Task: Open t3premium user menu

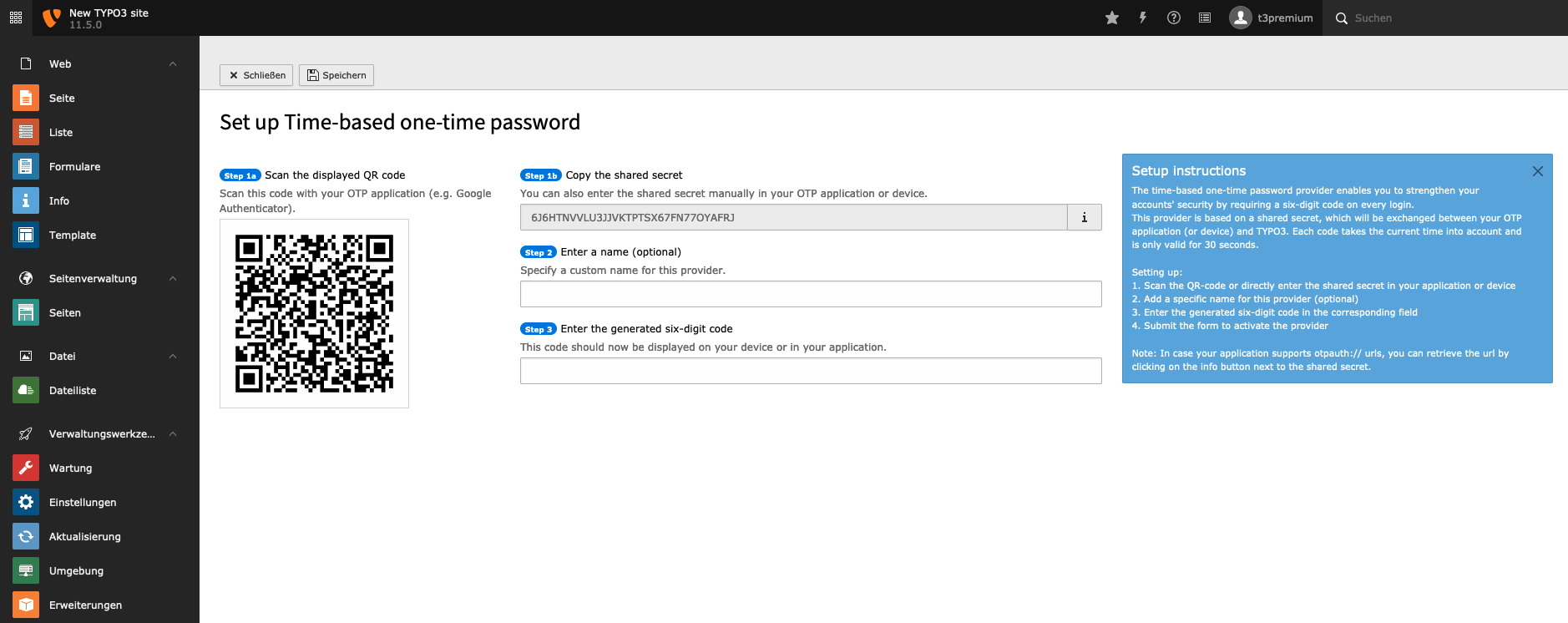Action: click(1271, 18)
